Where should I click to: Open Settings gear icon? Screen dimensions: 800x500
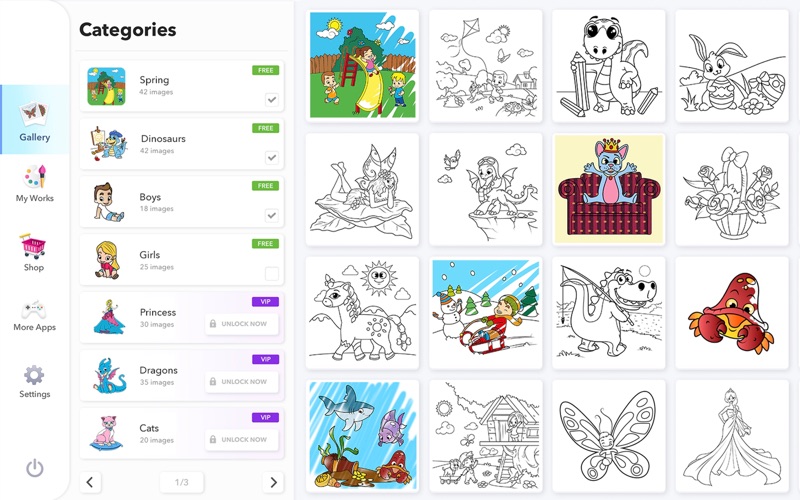pos(34,375)
